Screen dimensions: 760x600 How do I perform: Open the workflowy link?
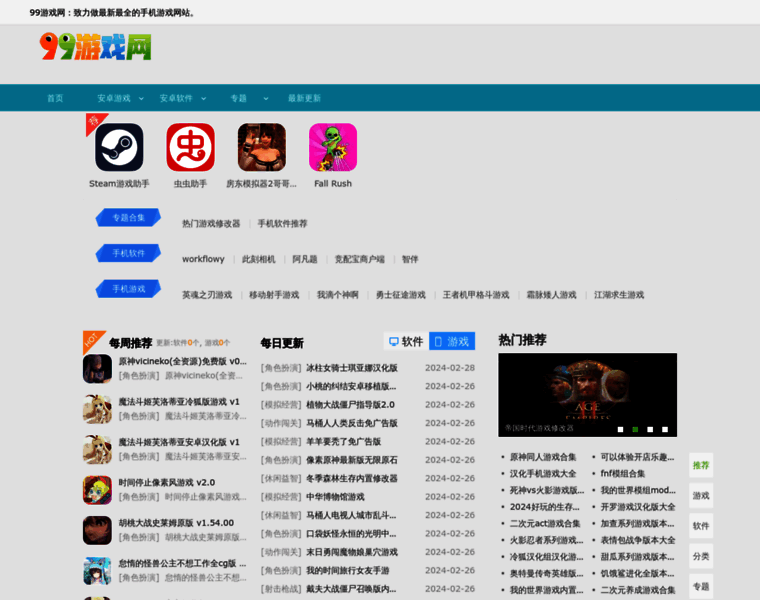pos(204,259)
